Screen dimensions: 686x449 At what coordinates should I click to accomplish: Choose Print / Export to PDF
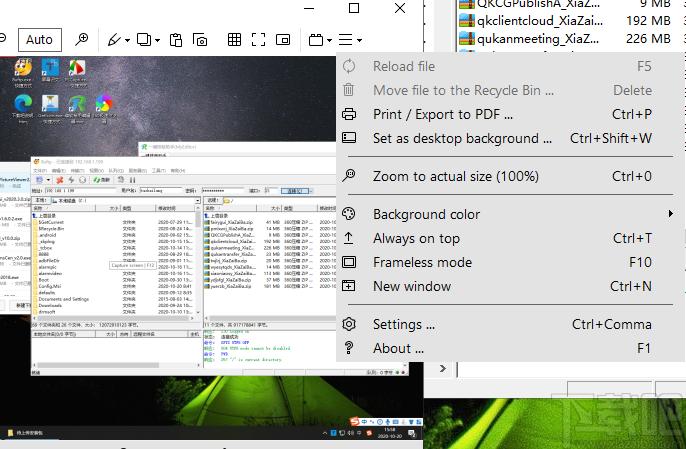[510, 114]
